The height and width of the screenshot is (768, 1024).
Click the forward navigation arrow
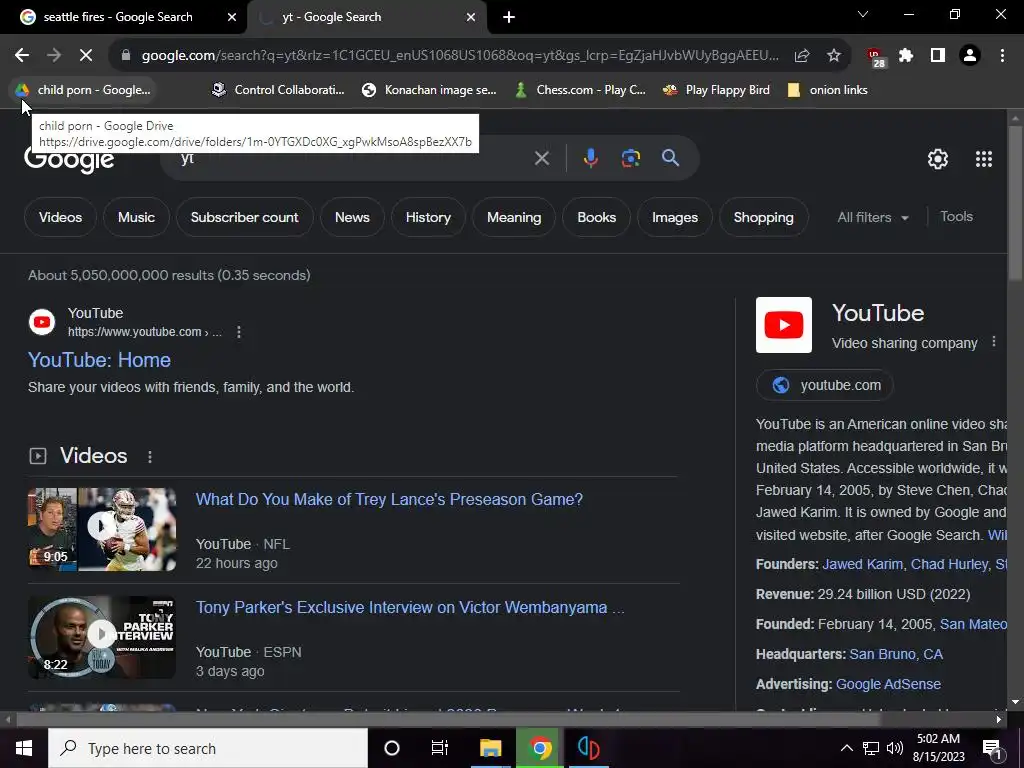[54, 56]
